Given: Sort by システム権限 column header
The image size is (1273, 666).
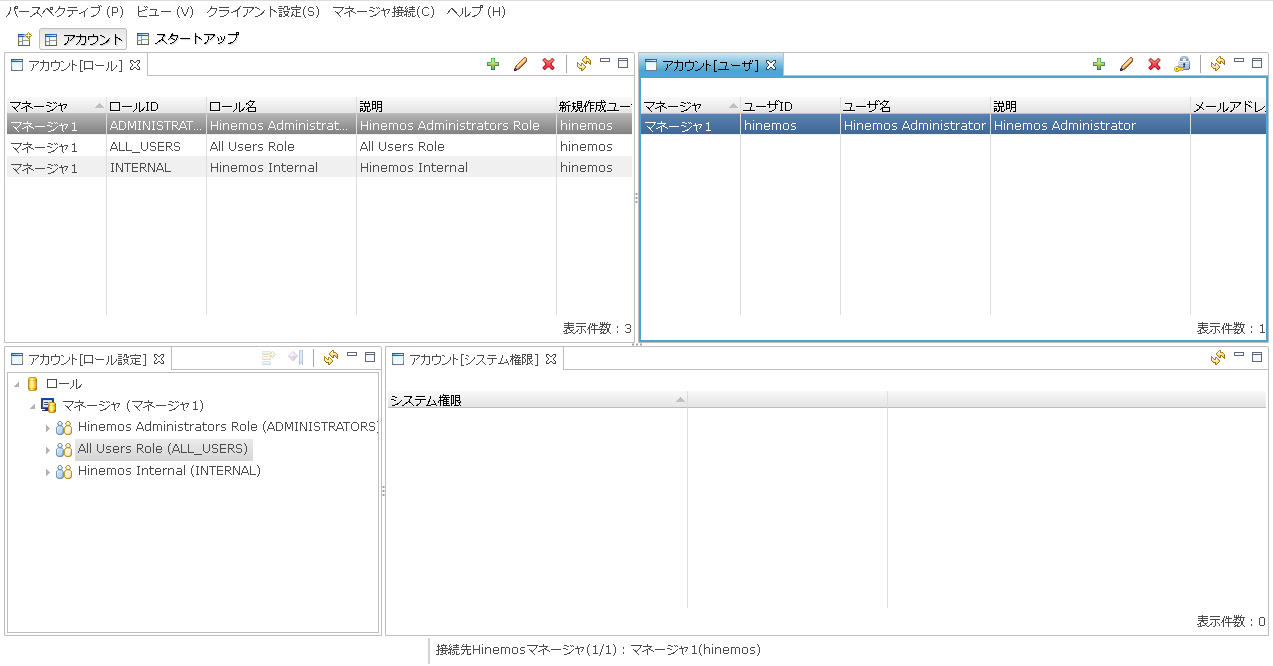Looking at the screenshot, I should (x=537, y=401).
